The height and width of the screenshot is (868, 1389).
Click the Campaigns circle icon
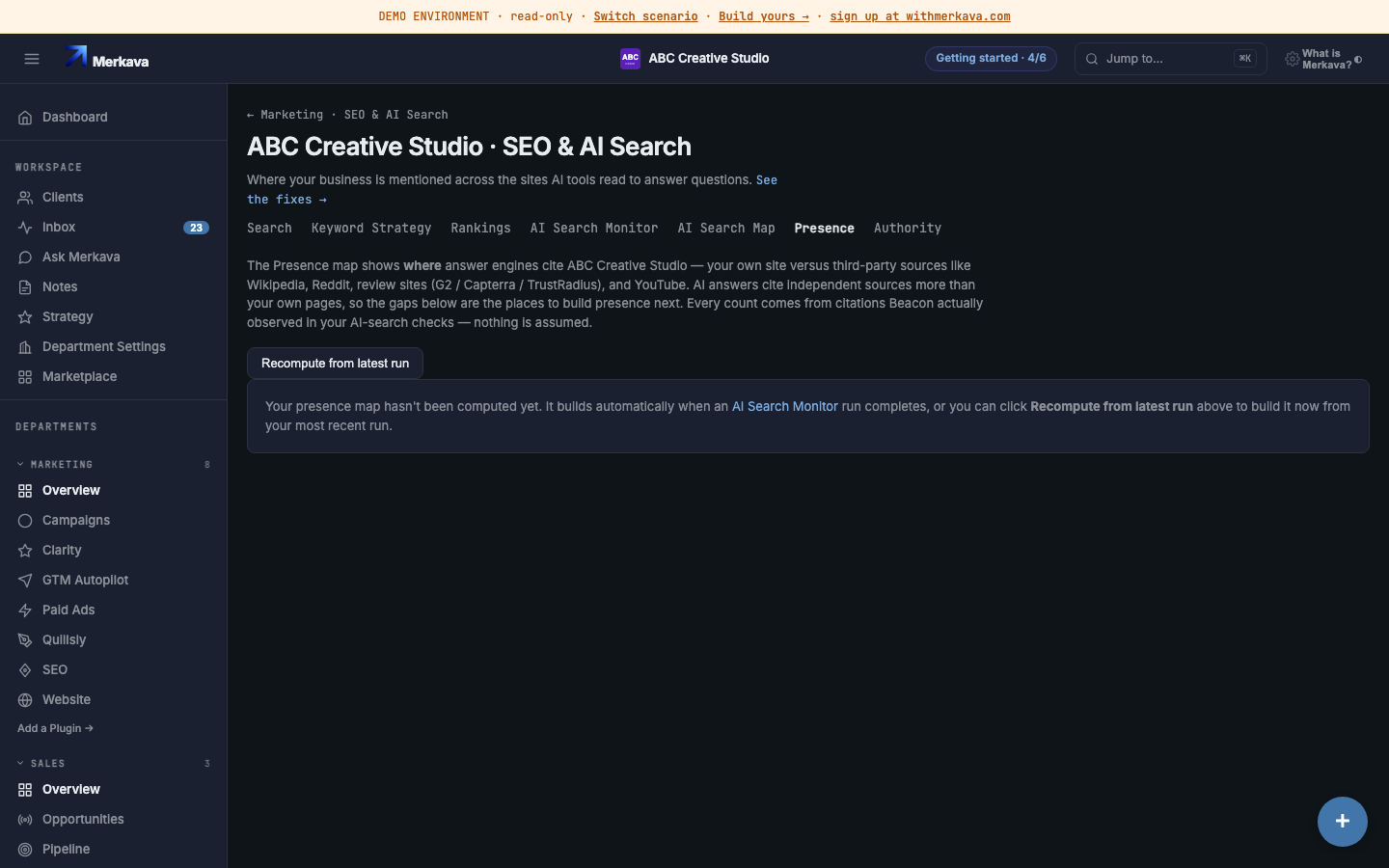[x=25, y=521]
